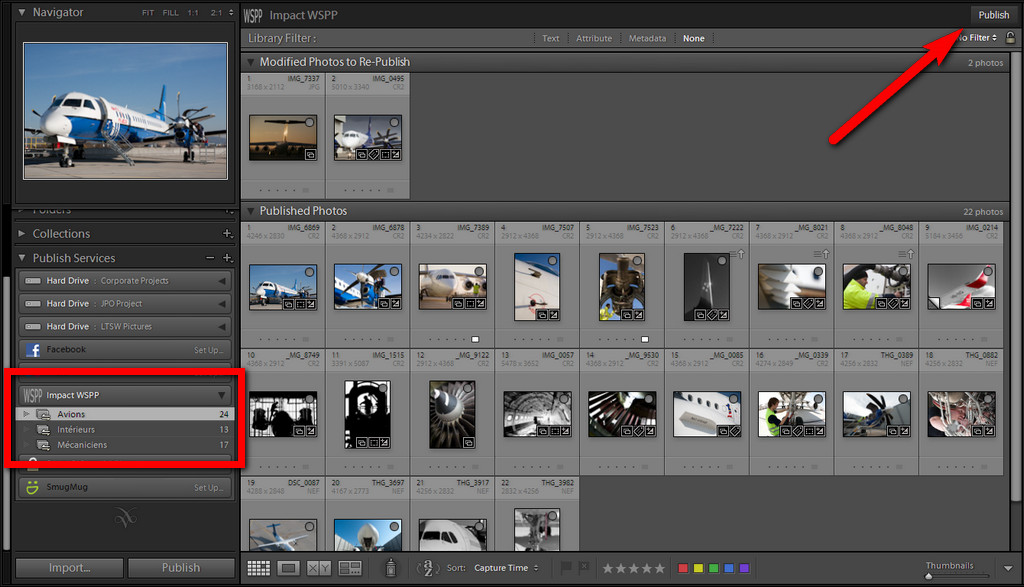The height and width of the screenshot is (587, 1024).
Task: Set the Navigator zoom to FIT
Action: [x=148, y=12]
